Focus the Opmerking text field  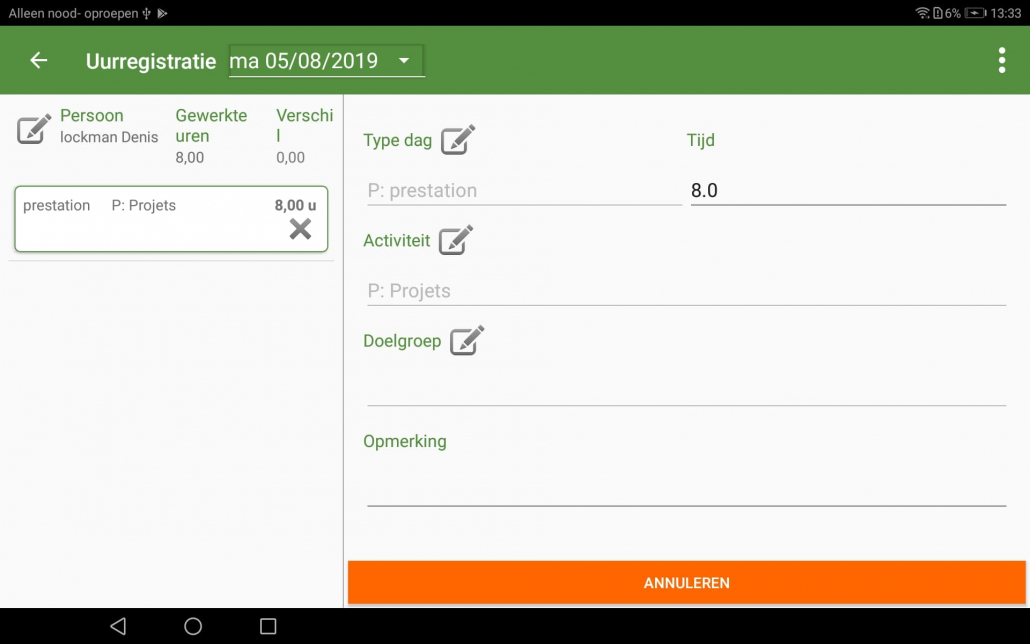[686, 490]
